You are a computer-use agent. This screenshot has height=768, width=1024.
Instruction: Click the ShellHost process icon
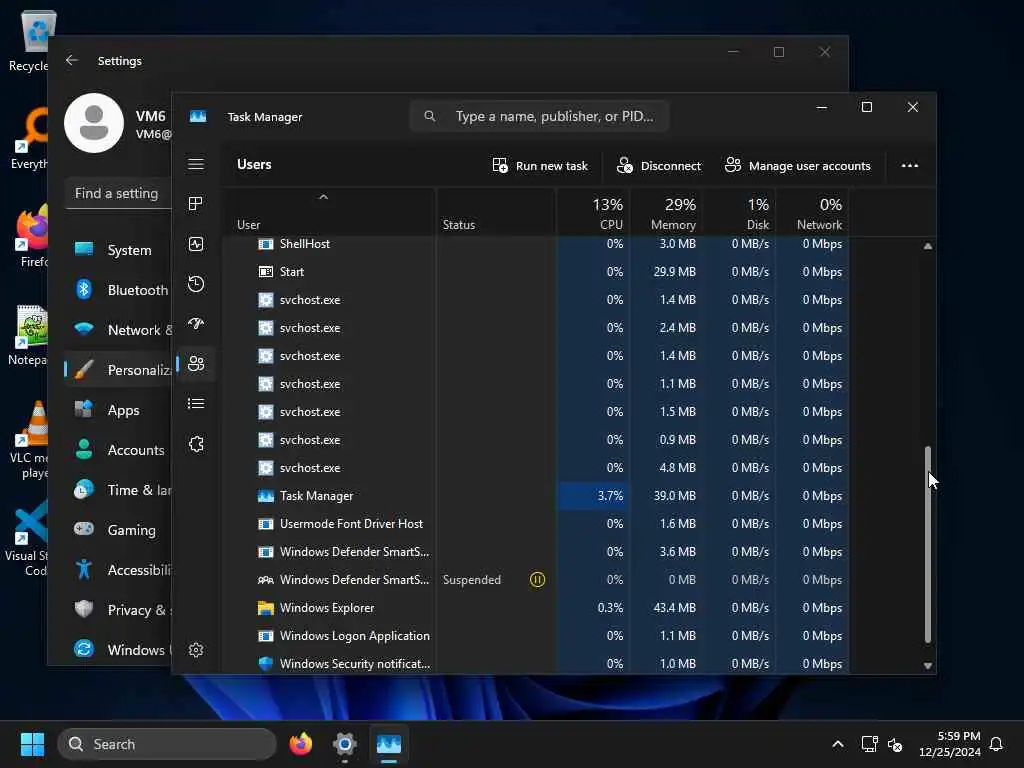click(x=266, y=244)
